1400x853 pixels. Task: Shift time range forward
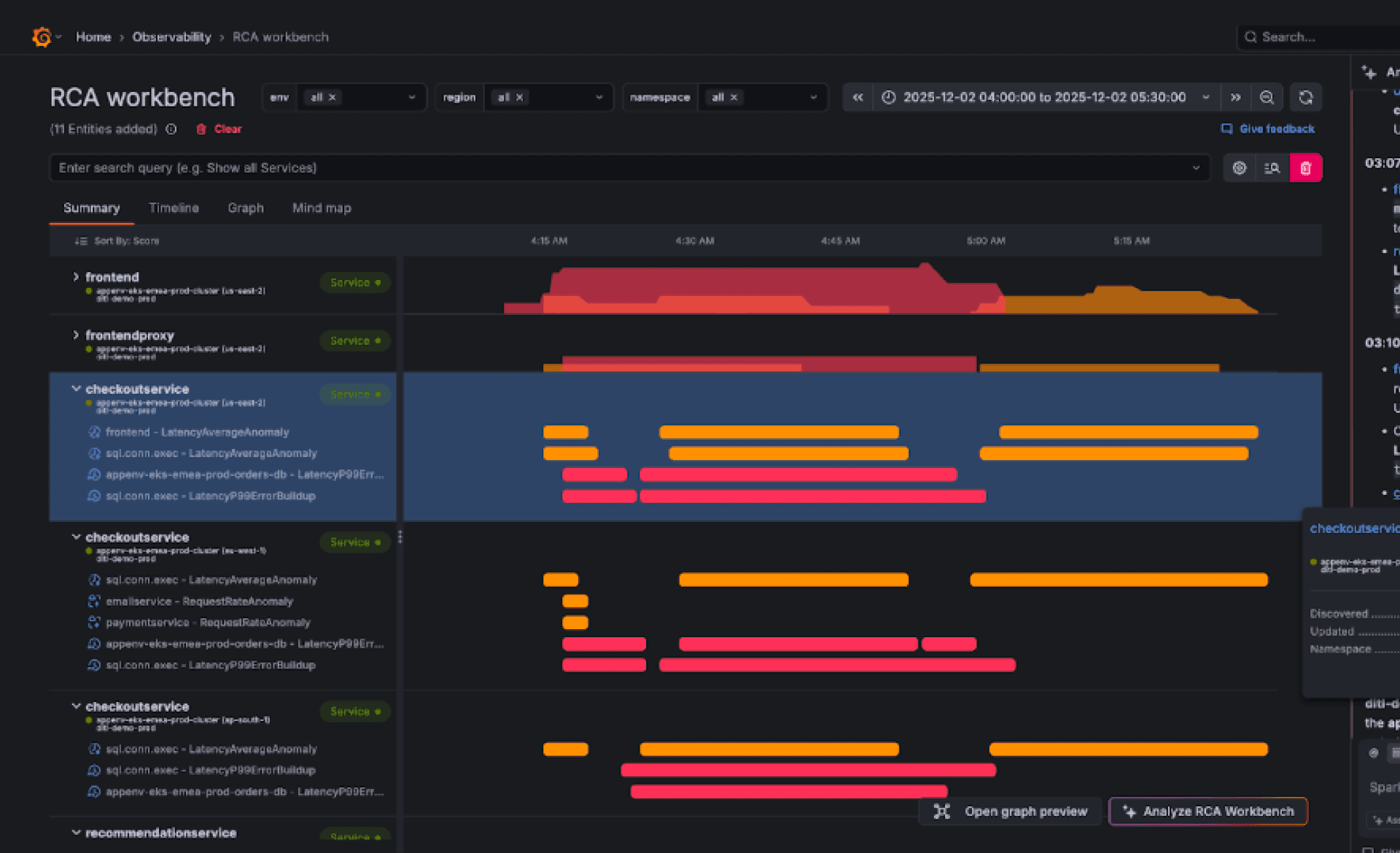1235,97
